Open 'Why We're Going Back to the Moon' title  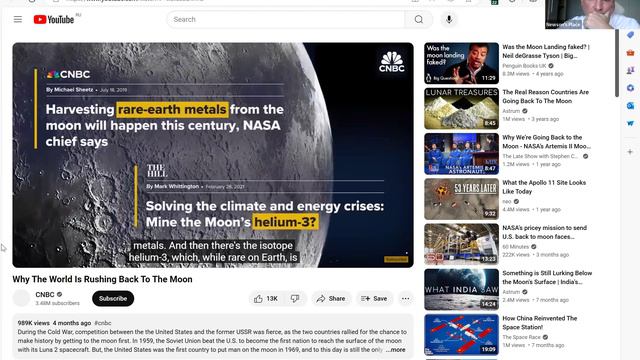546,142
